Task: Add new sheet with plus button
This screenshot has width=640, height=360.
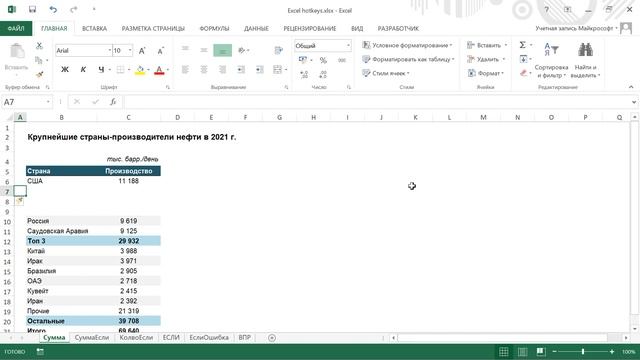Action: click(x=272, y=338)
